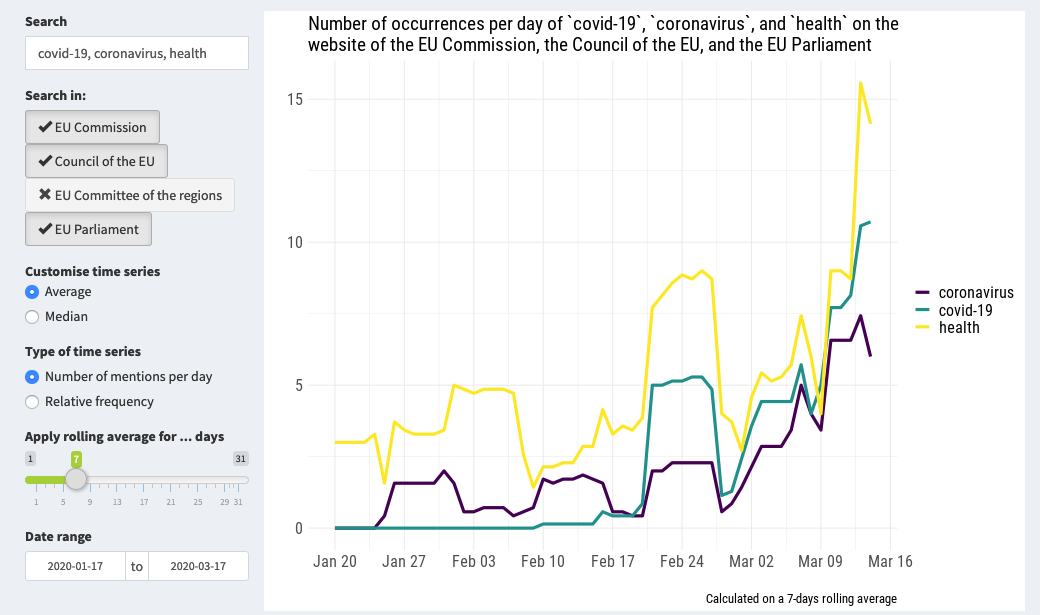Click the checkmark icon on EU Commission
This screenshot has height=615, width=1044.
45,127
